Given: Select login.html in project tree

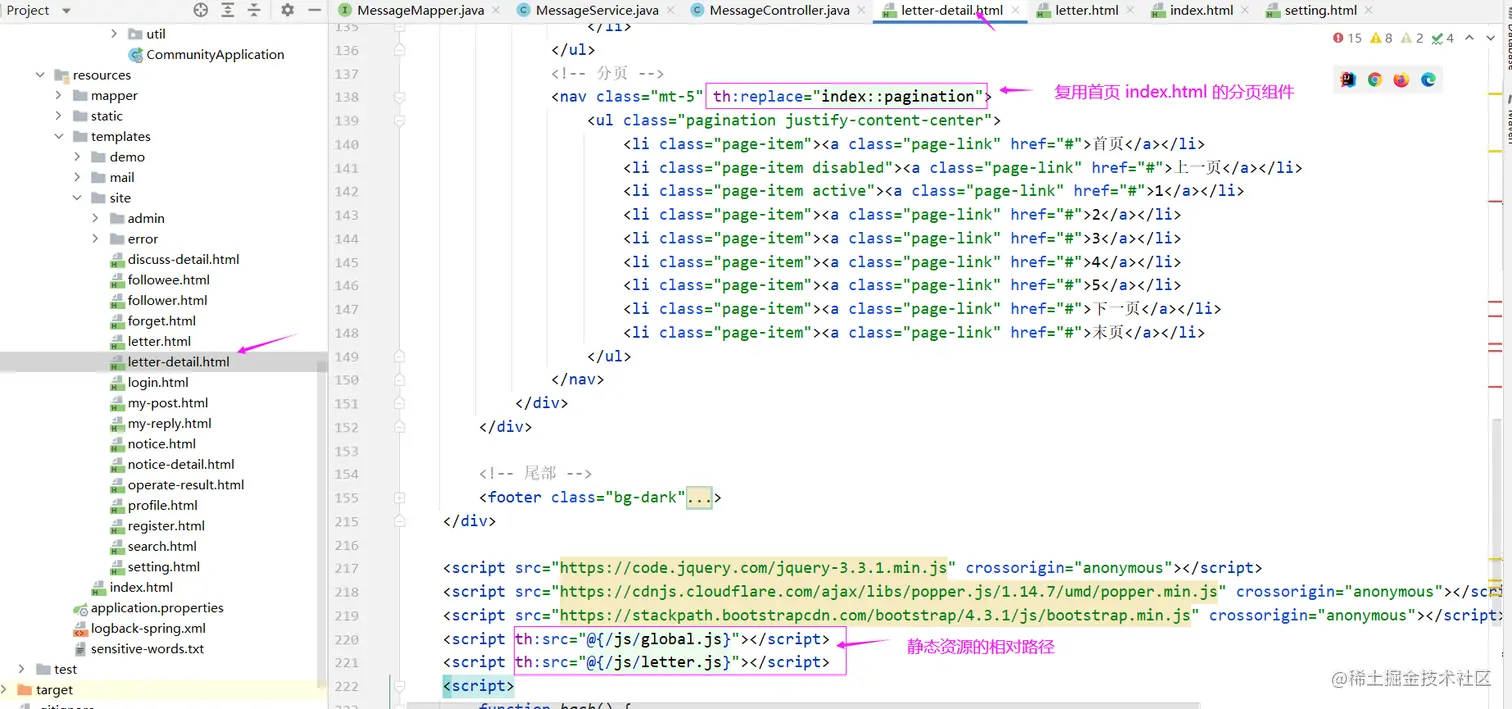Looking at the screenshot, I should [157, 383].
